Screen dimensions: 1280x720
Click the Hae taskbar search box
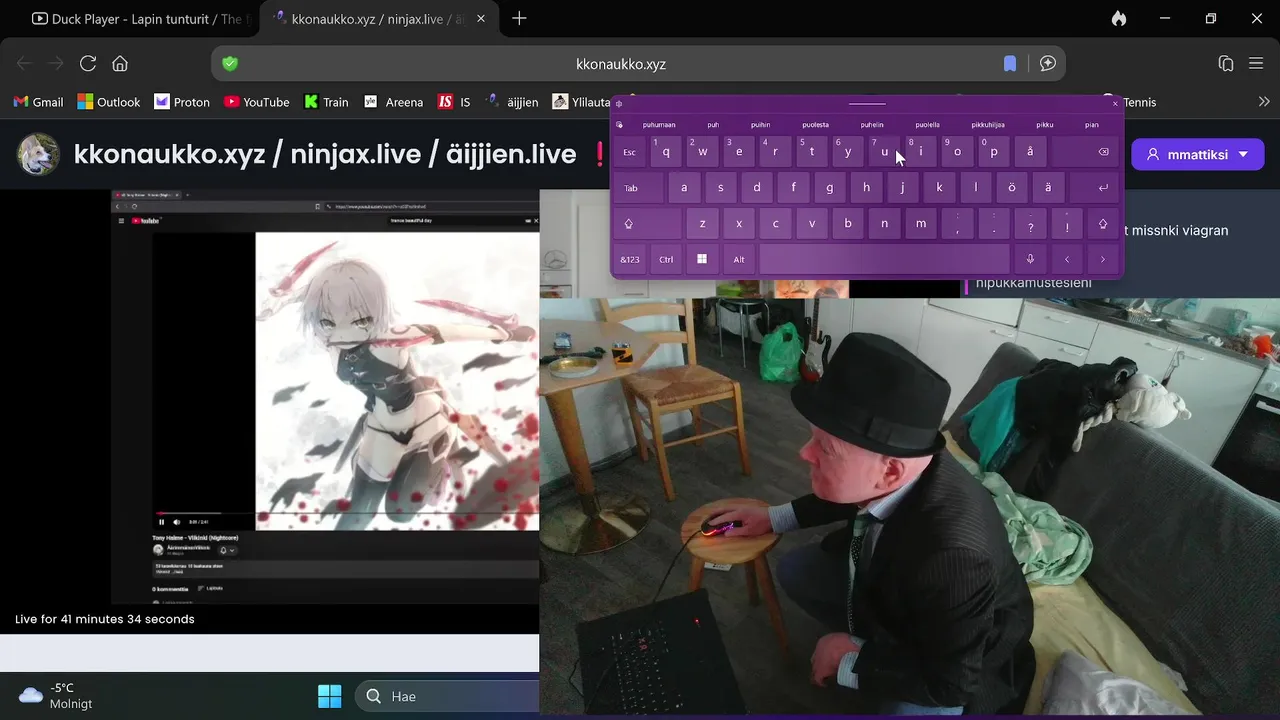point(446,696)
